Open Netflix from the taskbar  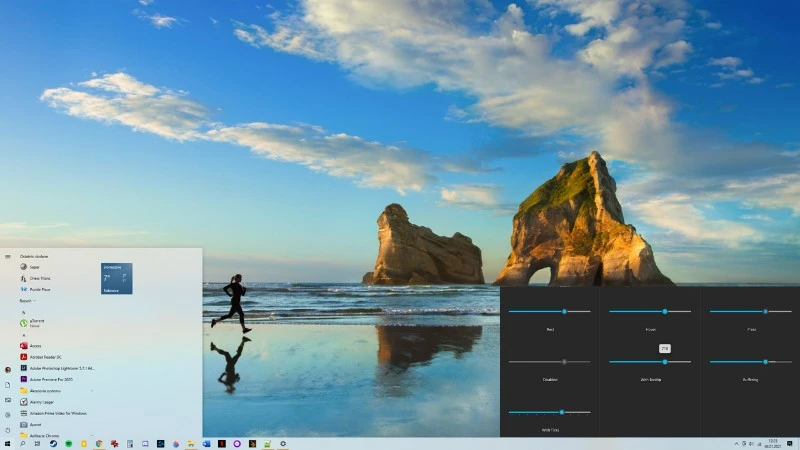[221, 444]
